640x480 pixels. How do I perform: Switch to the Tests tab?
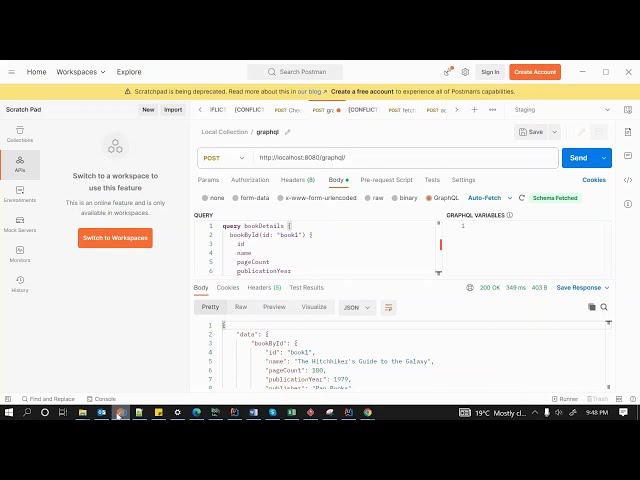tap(432, 180)
